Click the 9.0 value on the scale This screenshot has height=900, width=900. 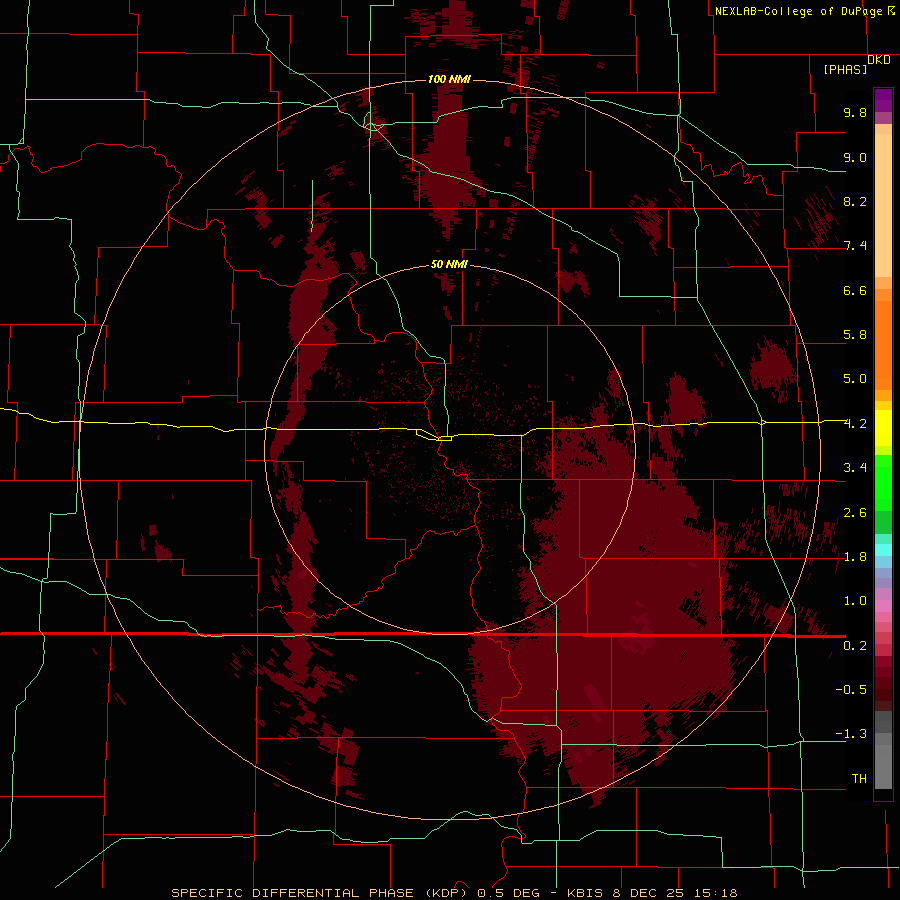pyautogui.click(x=855, y=157)
